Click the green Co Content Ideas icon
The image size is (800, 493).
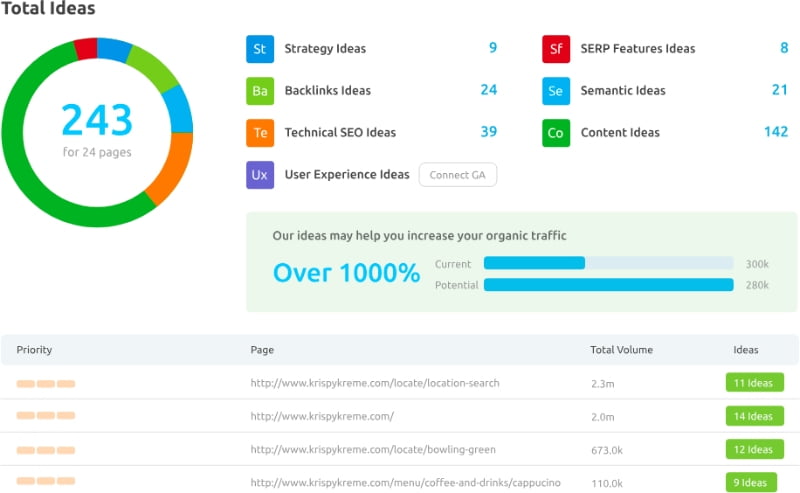pyautogui.click(x=556, y=133)
